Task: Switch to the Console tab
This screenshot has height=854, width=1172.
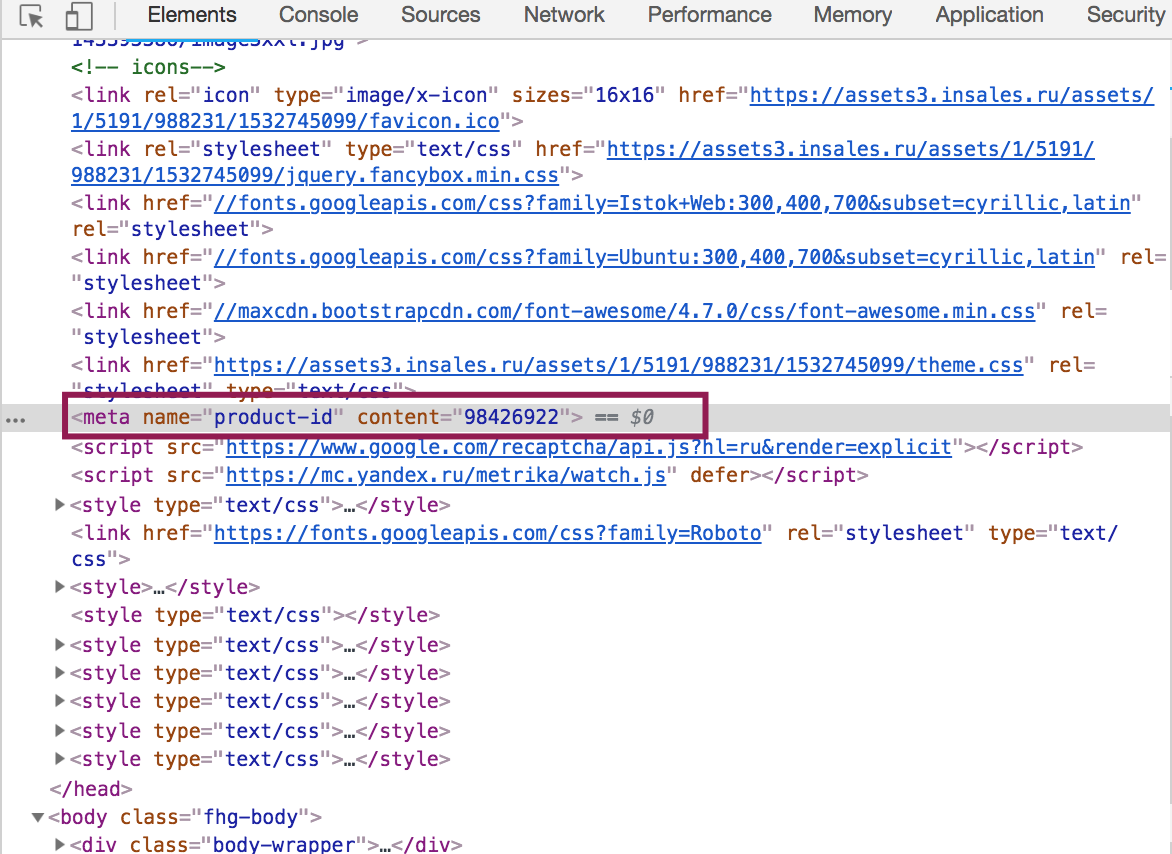Action: pos(318,15)
